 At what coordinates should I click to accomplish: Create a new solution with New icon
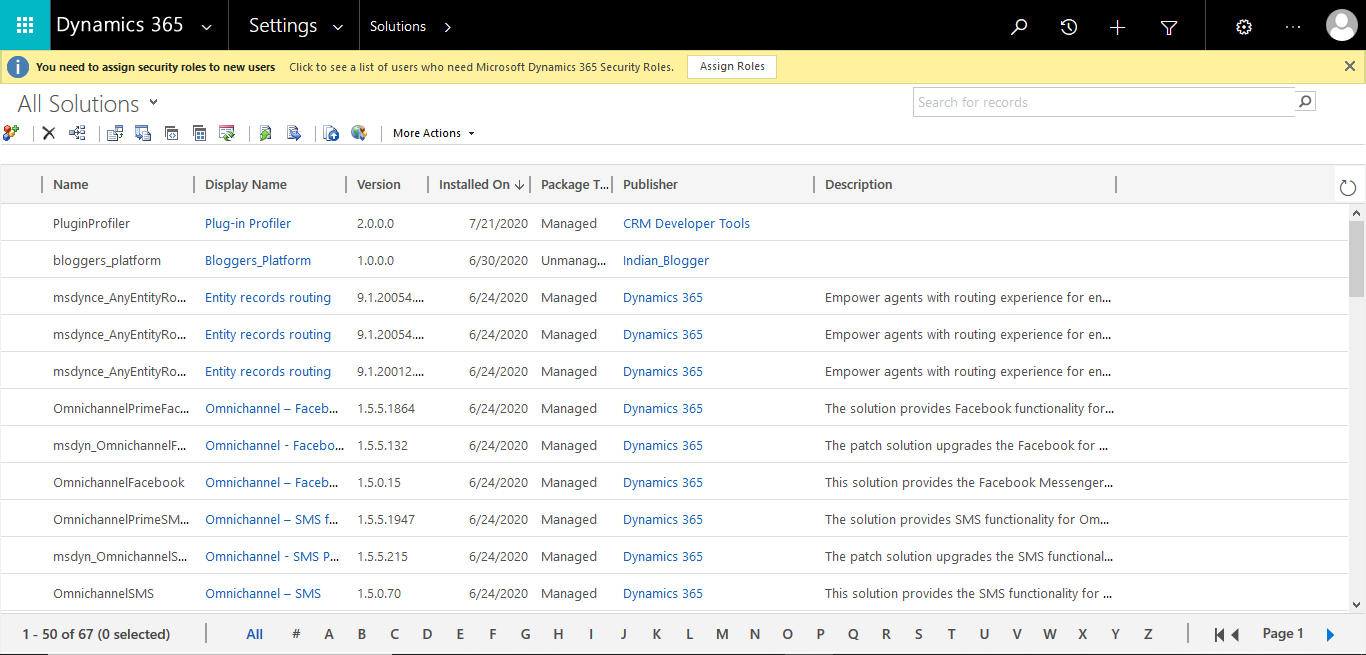12,132
